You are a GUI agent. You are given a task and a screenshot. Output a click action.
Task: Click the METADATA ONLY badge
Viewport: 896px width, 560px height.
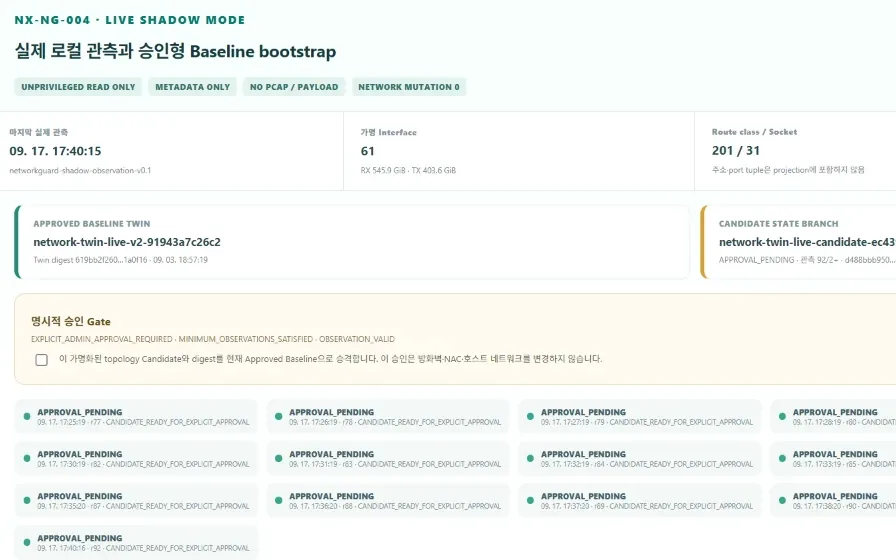coord(193,87)
